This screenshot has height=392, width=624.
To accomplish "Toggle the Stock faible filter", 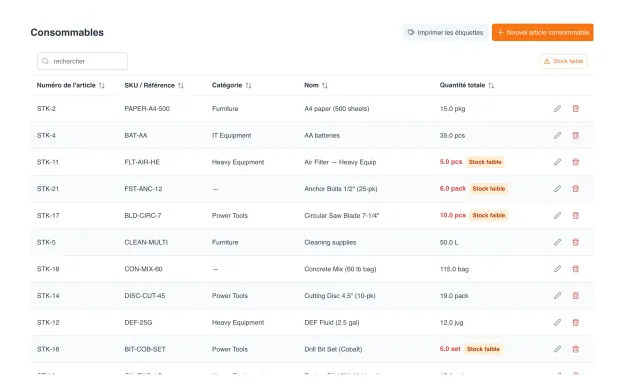I will click(564, 61).
